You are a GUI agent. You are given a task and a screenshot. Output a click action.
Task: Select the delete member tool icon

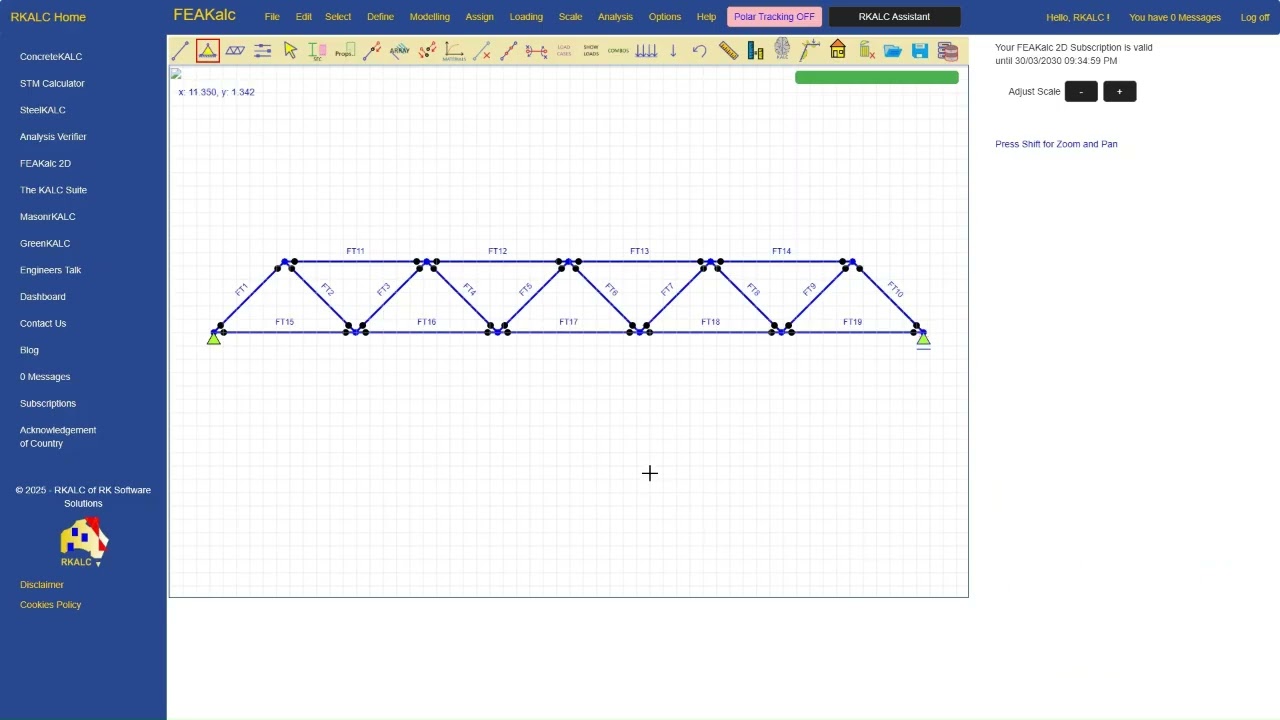pos(482,50)
